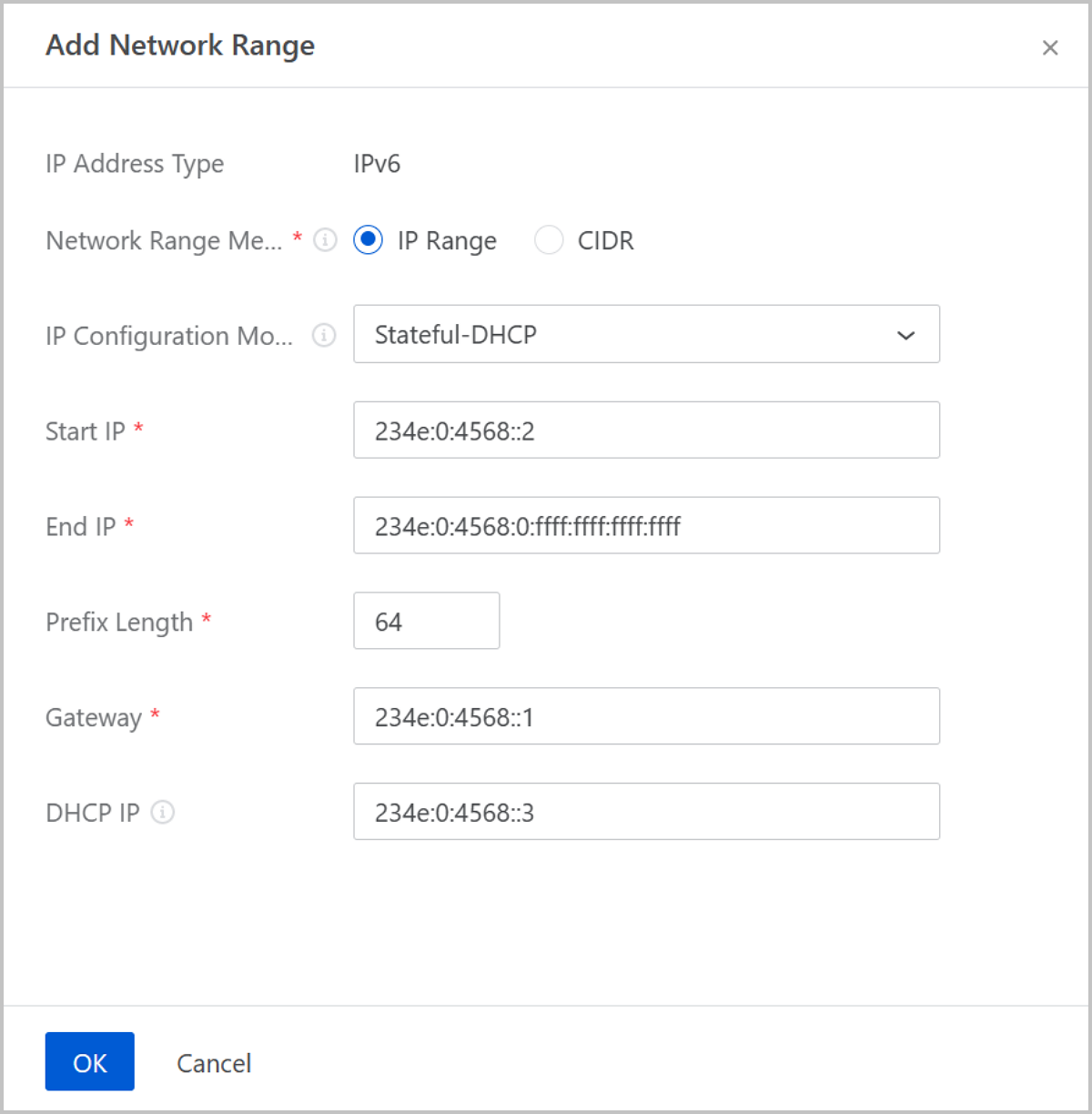The height and width of the screenshot is (1114, 1092).
Task: Click the Gateway address input
Action: [646, 716]
